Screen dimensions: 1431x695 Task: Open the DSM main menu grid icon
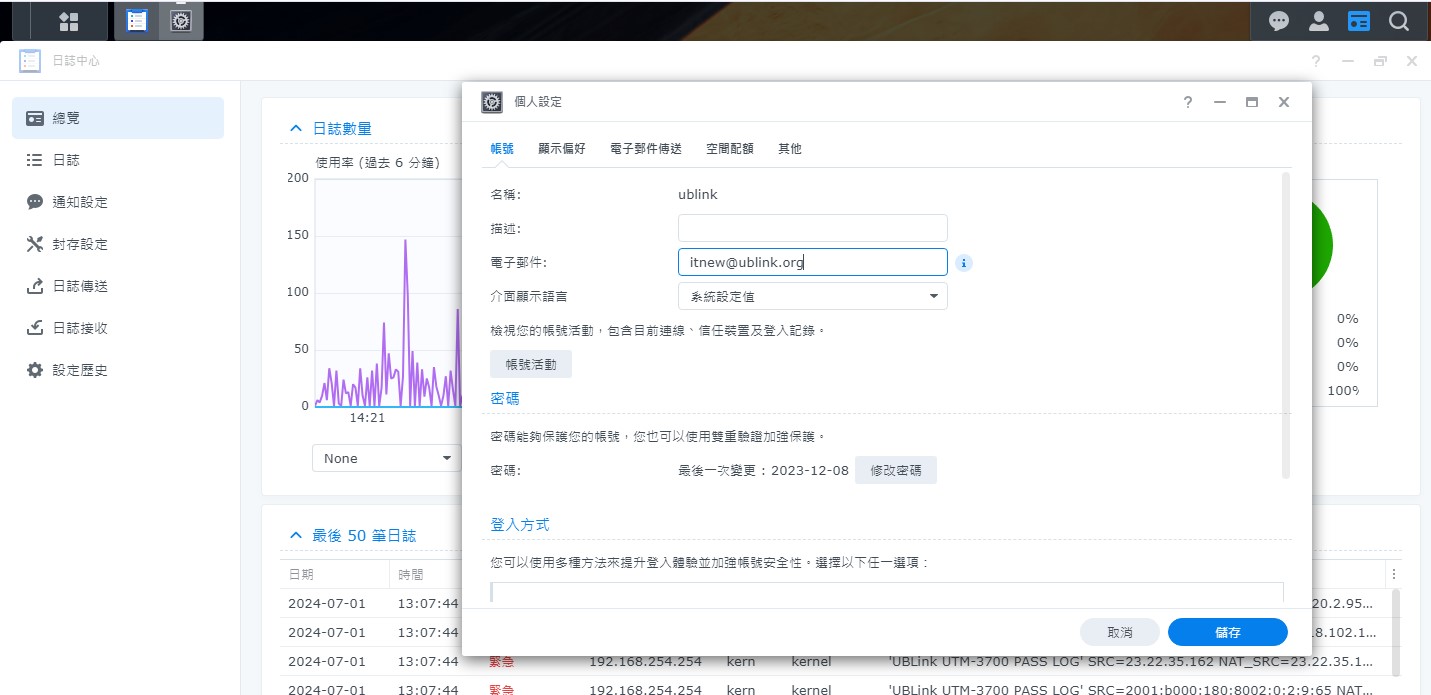(69, 21)
